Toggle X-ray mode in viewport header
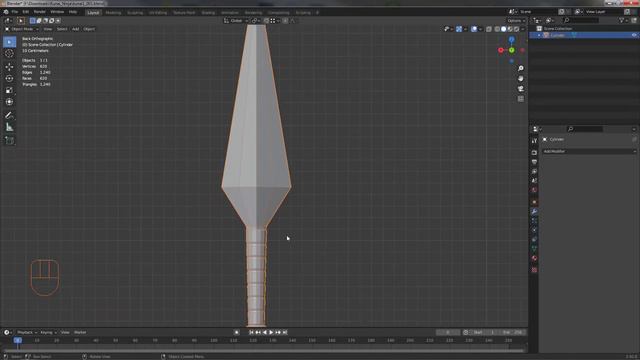Image resolution: width=640 pixels, height=360 pixels. pos(489,29)
